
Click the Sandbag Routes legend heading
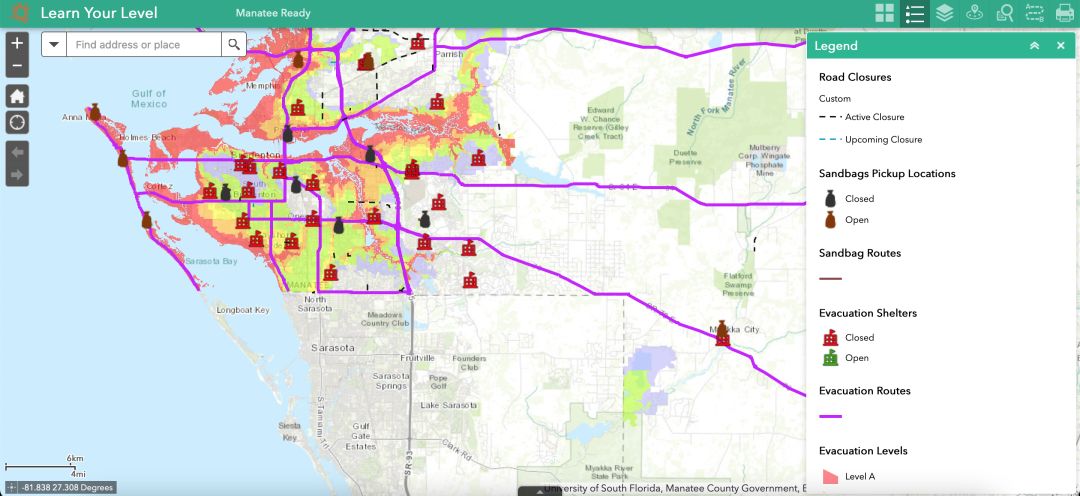tap(860, 253)
